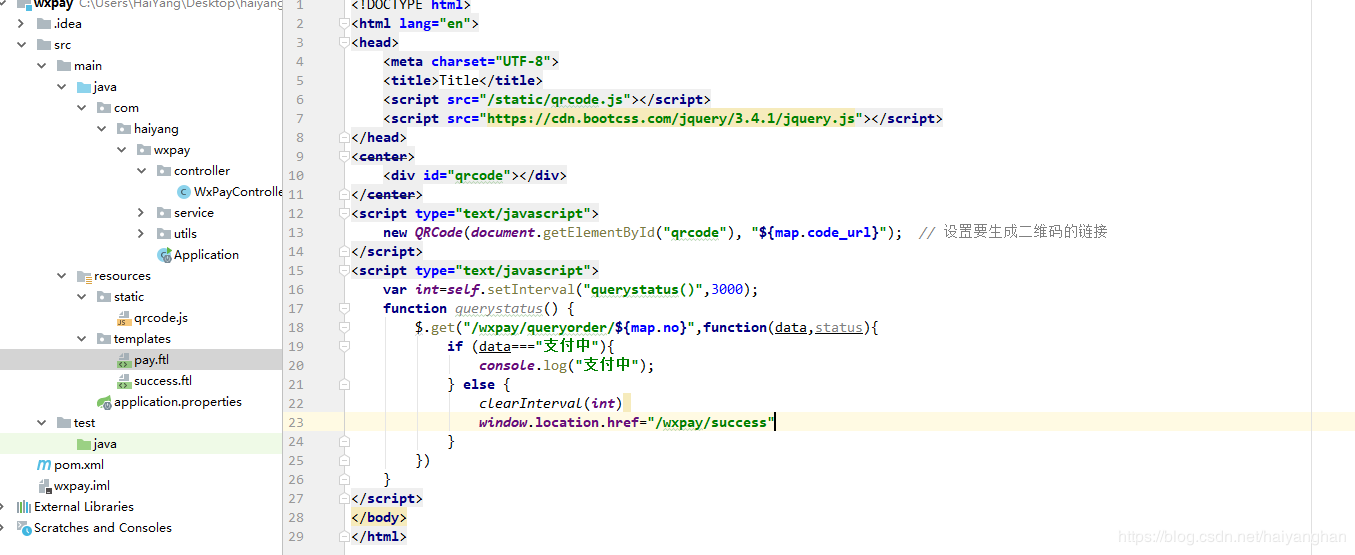Click the Application class icon

point(164,255)
